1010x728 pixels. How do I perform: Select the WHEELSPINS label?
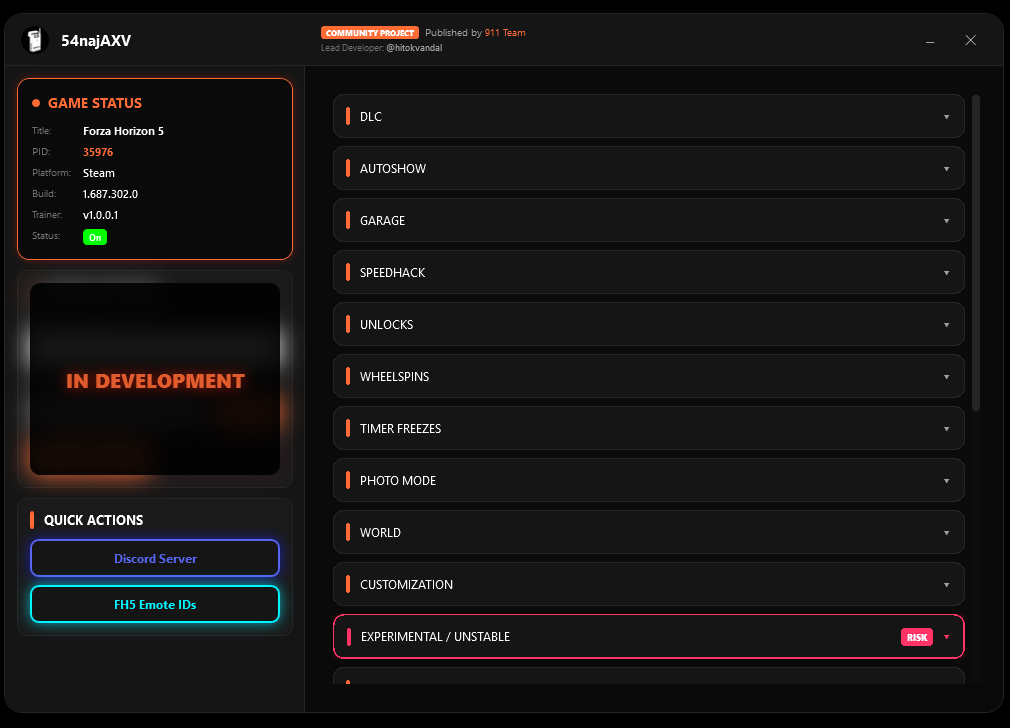(x=394, y=377)
